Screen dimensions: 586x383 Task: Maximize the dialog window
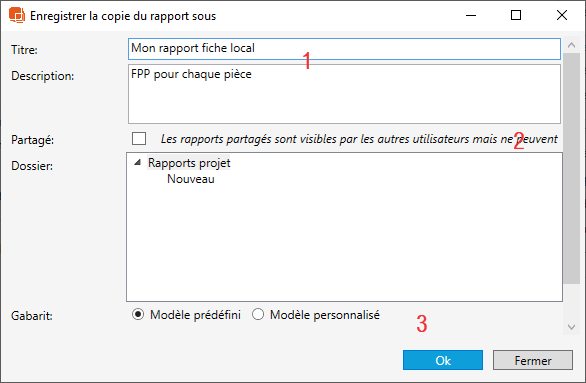pyautogui.click(x=516, y=15)
